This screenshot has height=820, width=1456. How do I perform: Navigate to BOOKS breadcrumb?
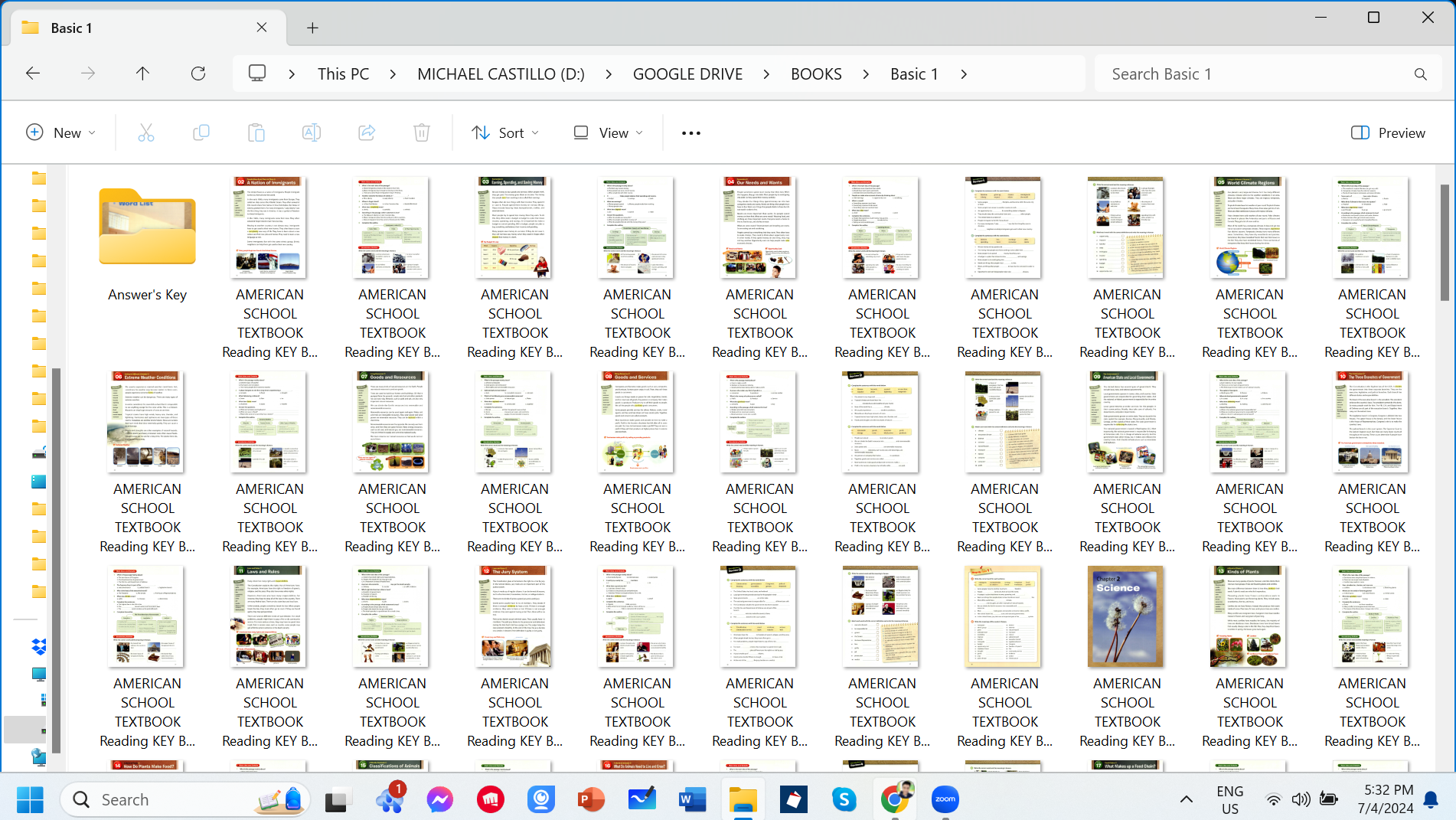coord(816,74)
